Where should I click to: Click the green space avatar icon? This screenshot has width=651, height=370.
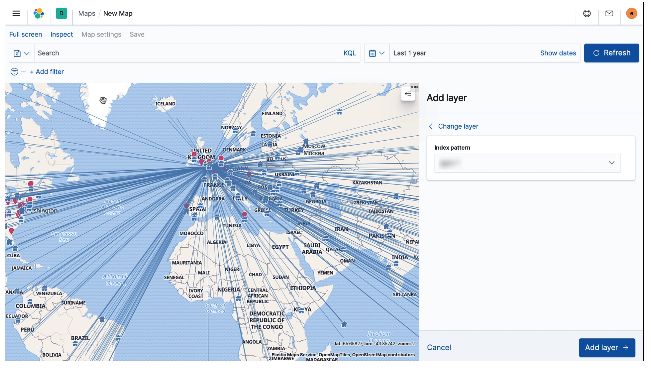61,14
